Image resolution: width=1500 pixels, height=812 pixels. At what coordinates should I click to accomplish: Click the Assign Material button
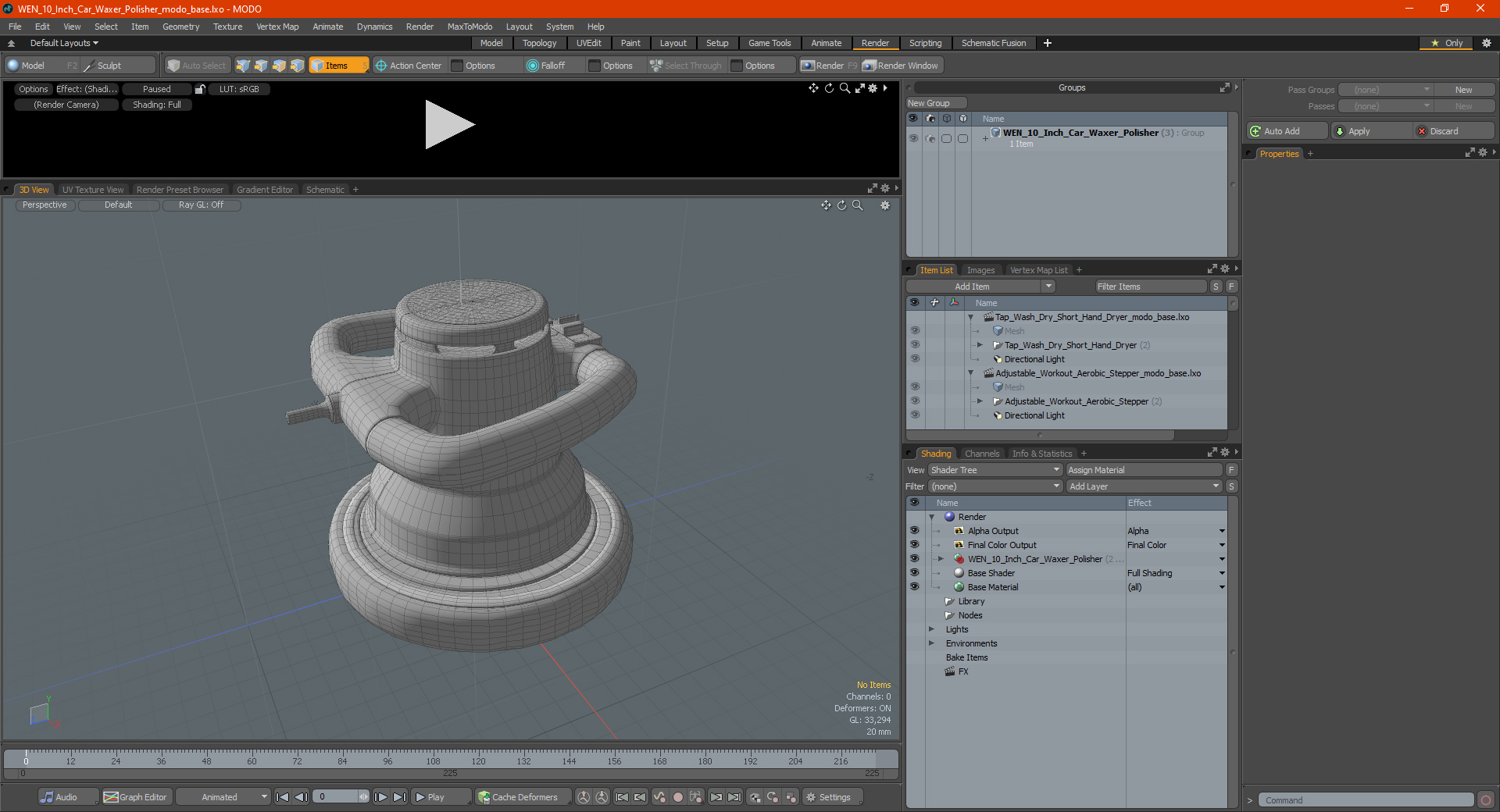pyautogui.click(x=1144, y=470)
